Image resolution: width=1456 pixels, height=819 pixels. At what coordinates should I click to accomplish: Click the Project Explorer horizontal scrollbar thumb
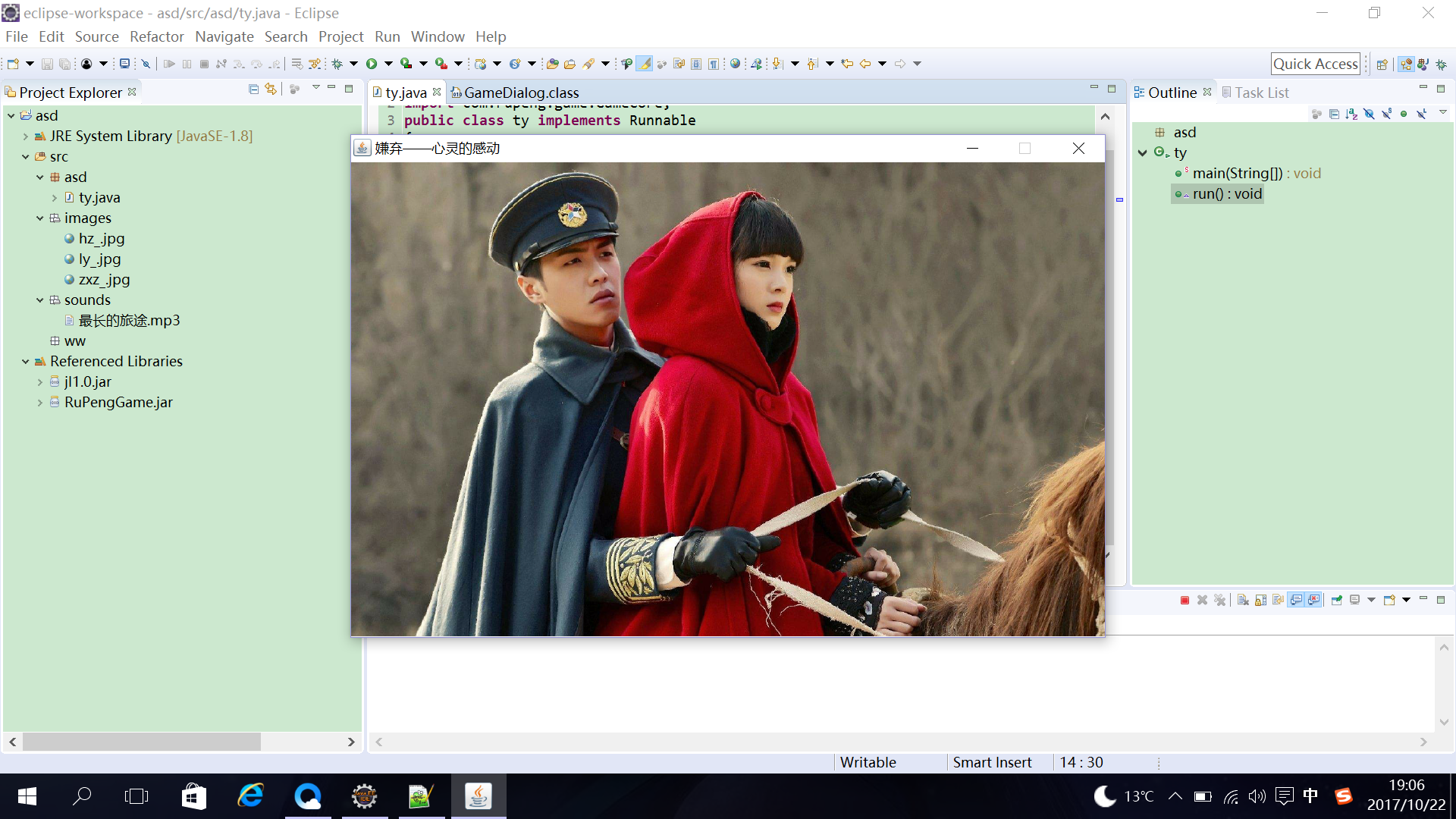tap(142, 742)
